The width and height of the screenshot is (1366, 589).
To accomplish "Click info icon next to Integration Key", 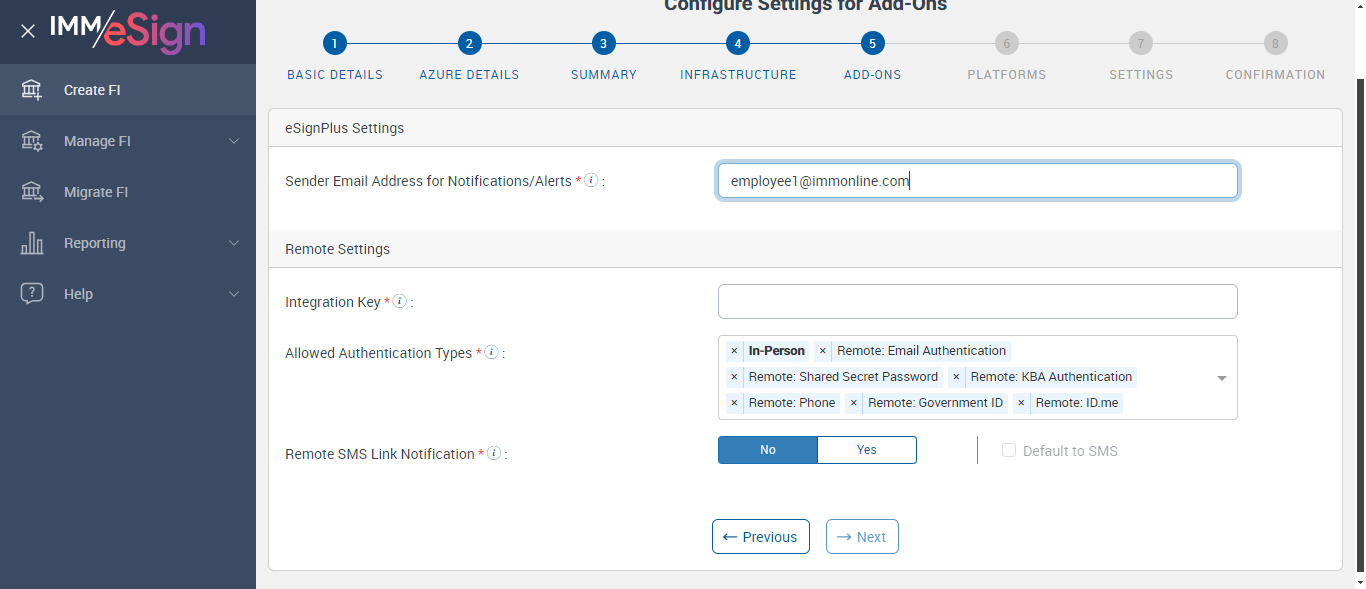I will point(400,302).
